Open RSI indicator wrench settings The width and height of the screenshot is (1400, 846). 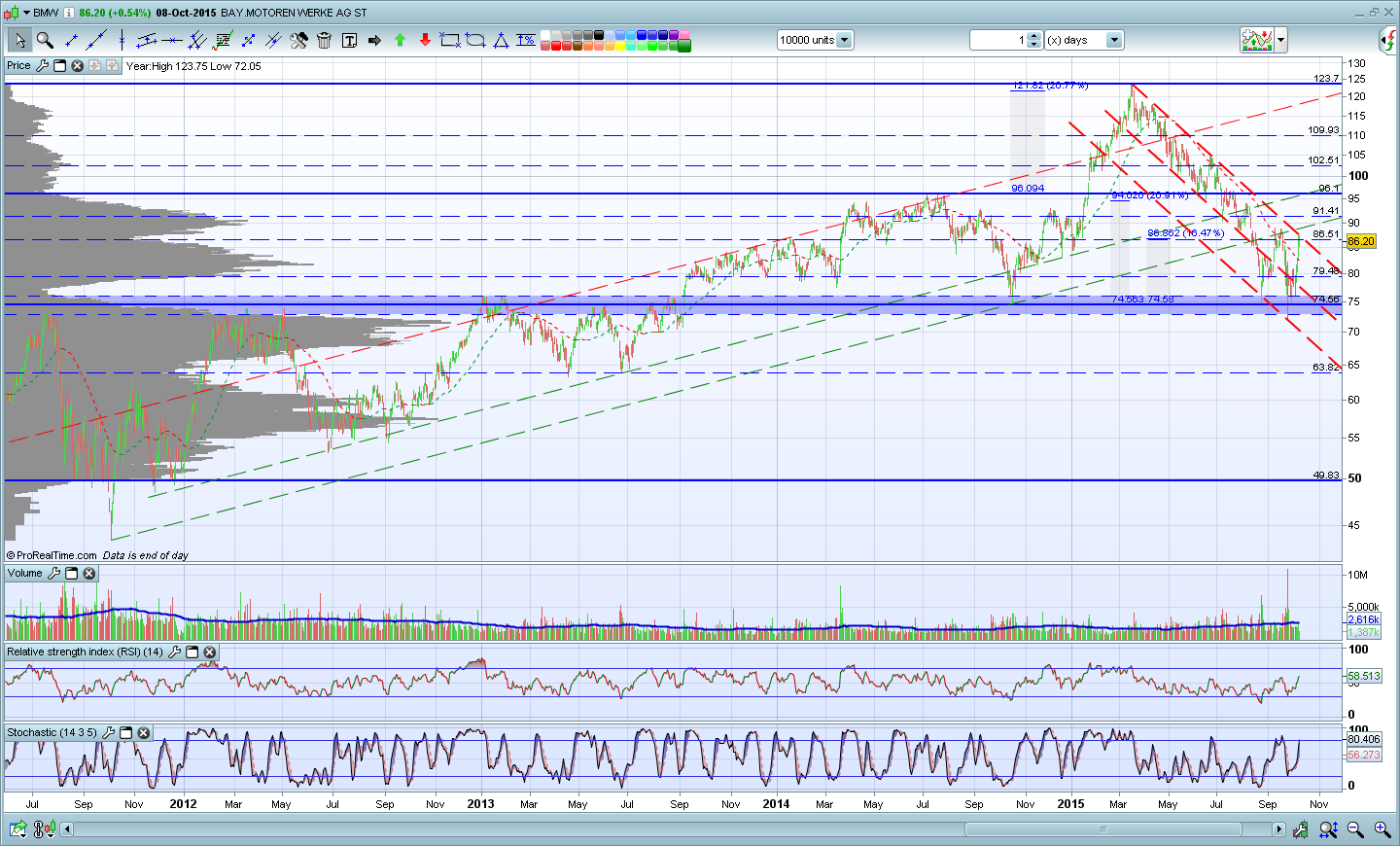click(174, 652)
